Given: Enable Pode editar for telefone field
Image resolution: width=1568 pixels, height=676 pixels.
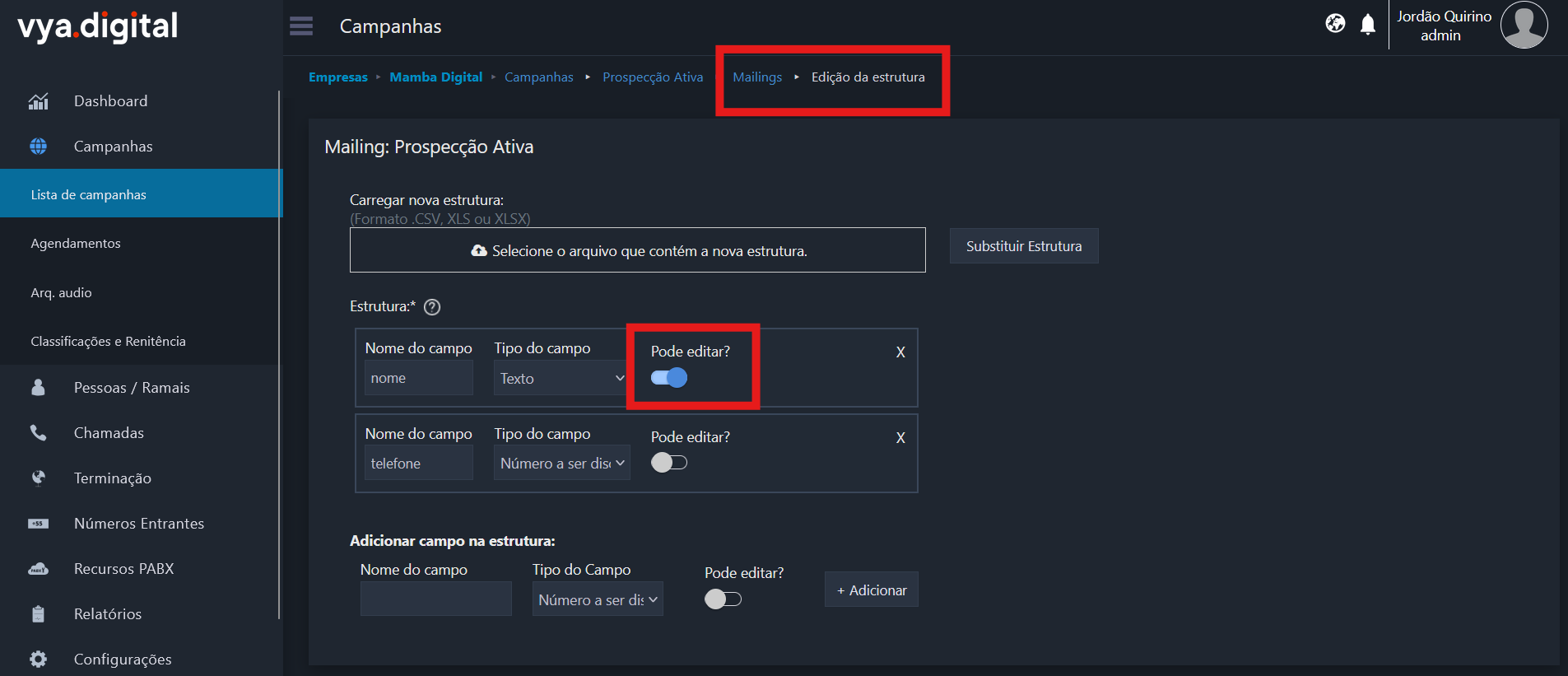Looking at the screenshot, I should [669, 463].
